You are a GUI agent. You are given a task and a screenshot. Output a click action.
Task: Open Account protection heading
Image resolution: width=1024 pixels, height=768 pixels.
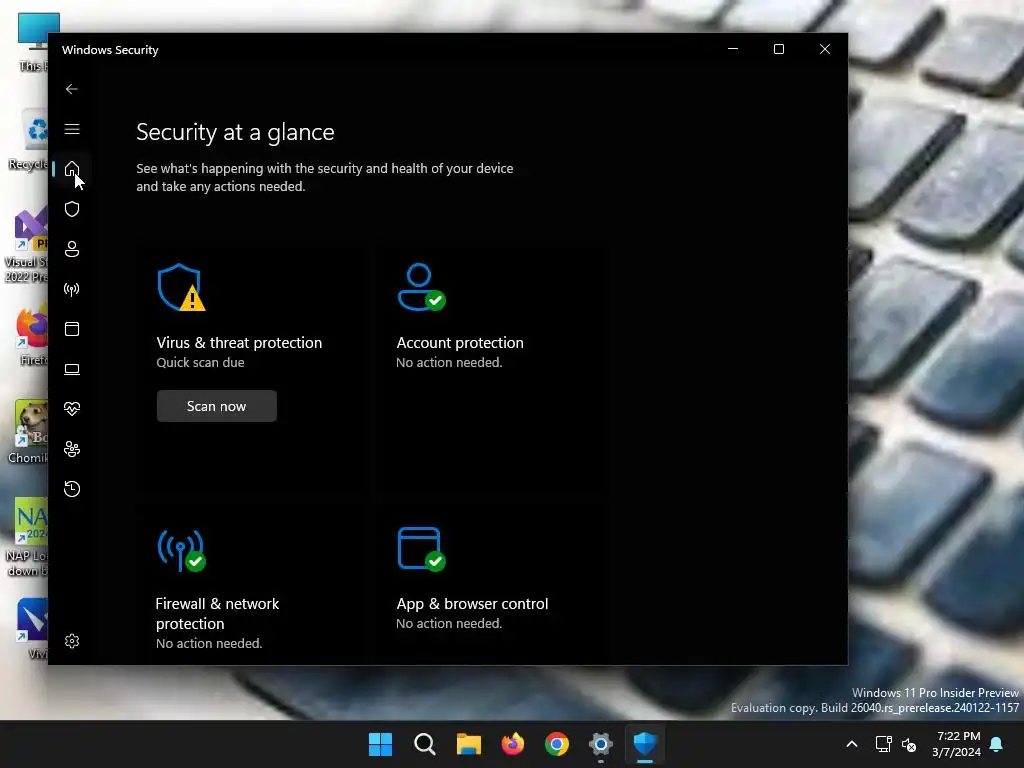(x=460, y=343)
